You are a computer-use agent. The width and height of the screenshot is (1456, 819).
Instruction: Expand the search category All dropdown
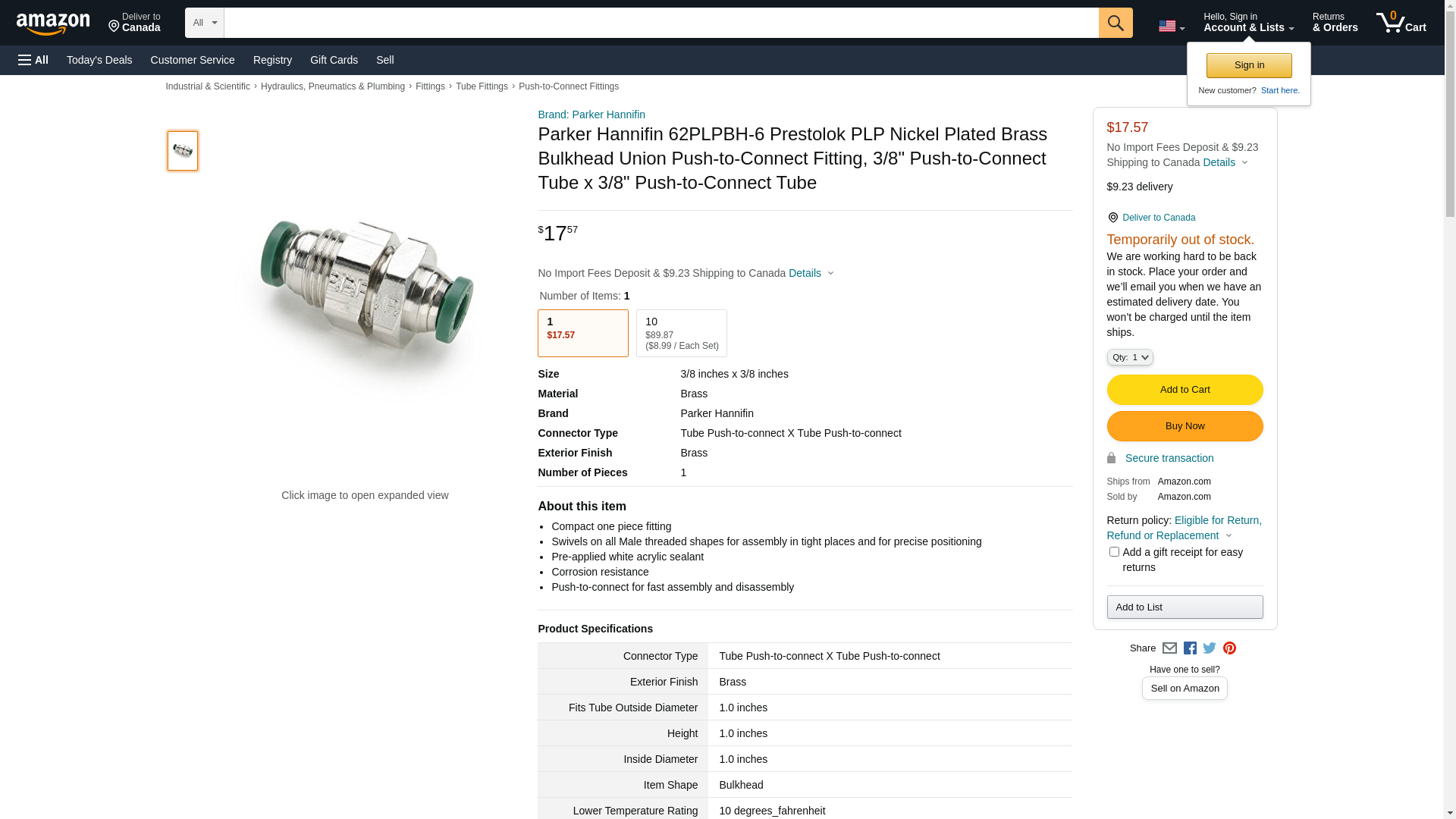pyautogui.click(x=204, y=23)
